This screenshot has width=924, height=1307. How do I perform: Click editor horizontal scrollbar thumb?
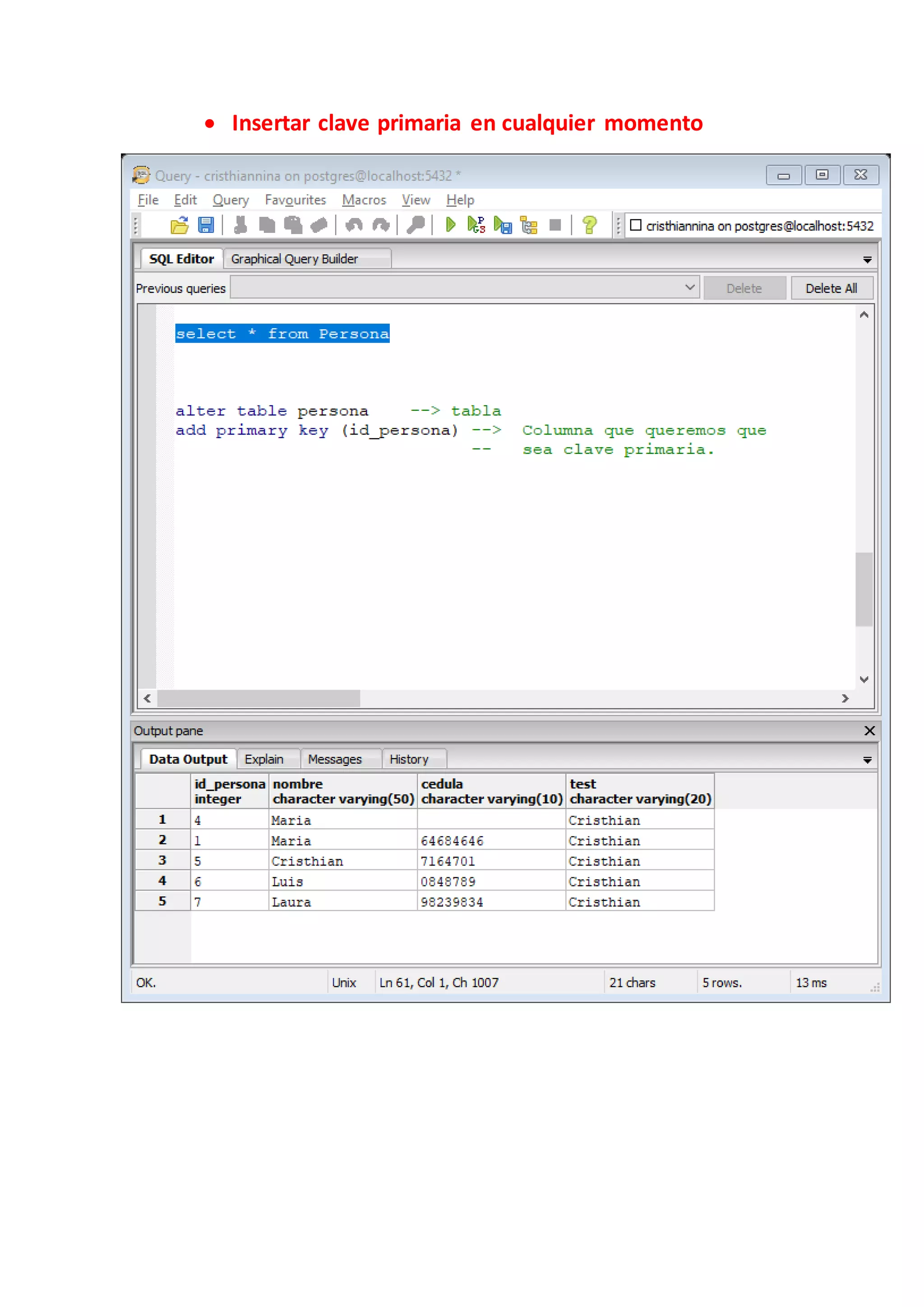click(x=259, y=698)
